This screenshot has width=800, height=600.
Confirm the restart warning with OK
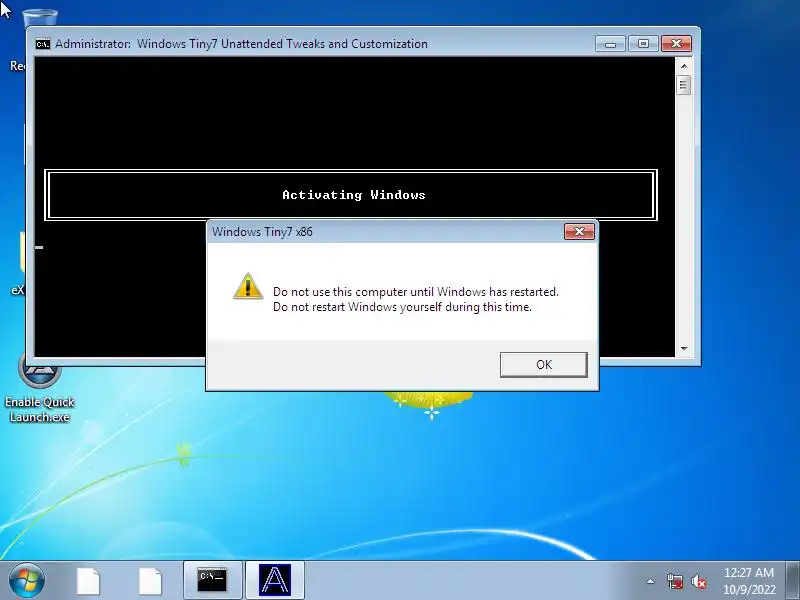543,365
